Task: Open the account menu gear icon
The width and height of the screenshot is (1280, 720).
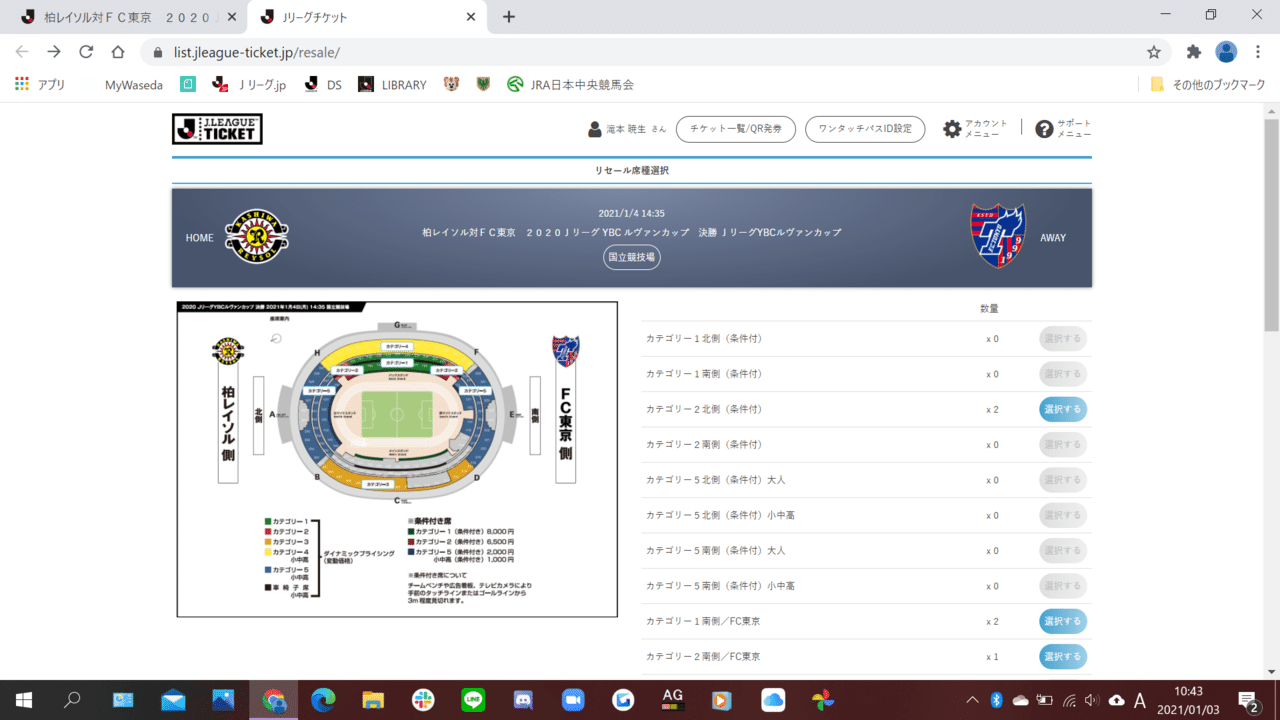Action: (x=952, y=129)
